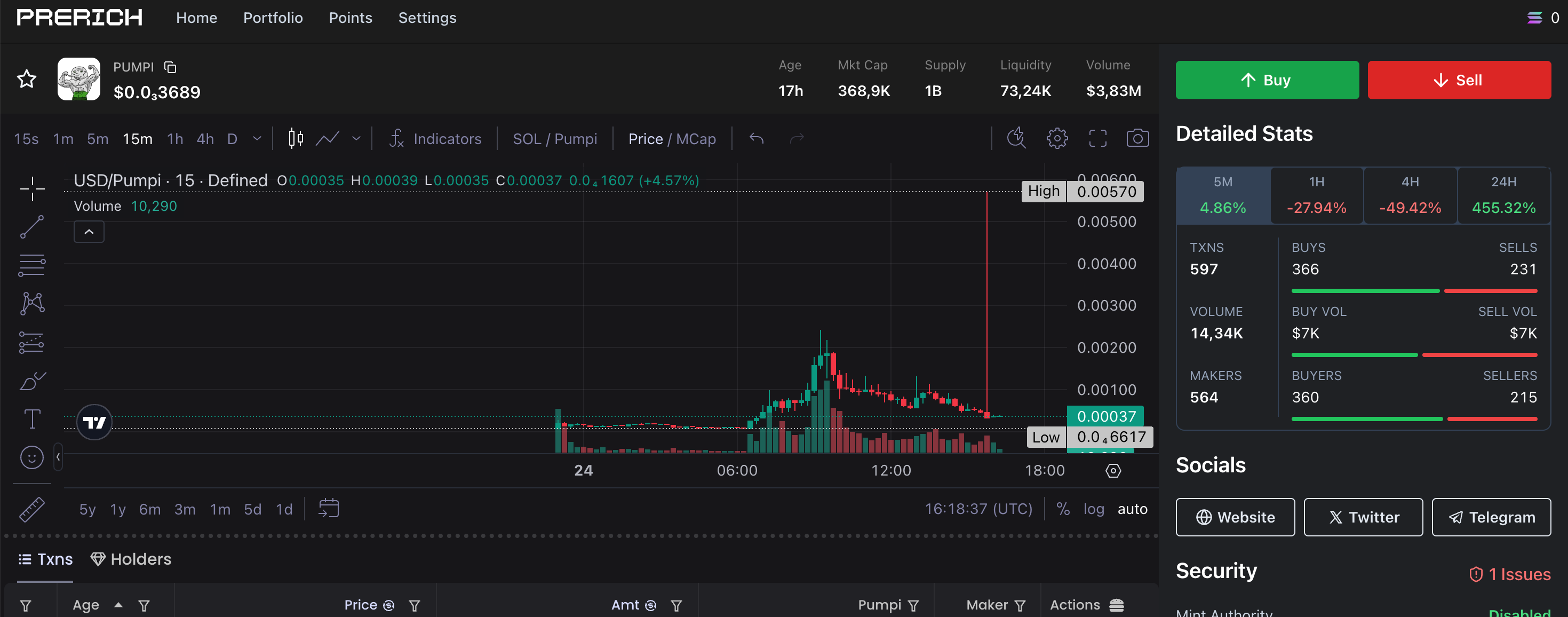Take a chart snapshot with camera

coord(1137,138)
